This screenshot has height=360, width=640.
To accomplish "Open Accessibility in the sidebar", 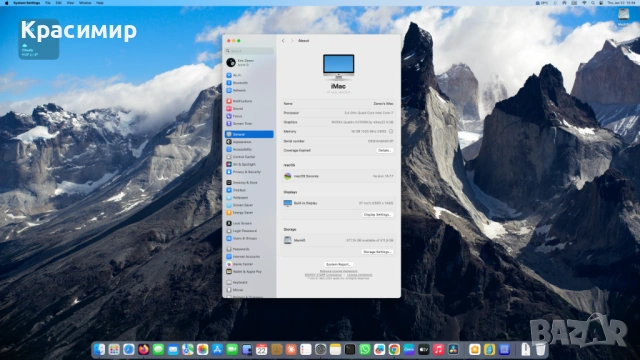I will pyautogui.click(x=249, y=149).
